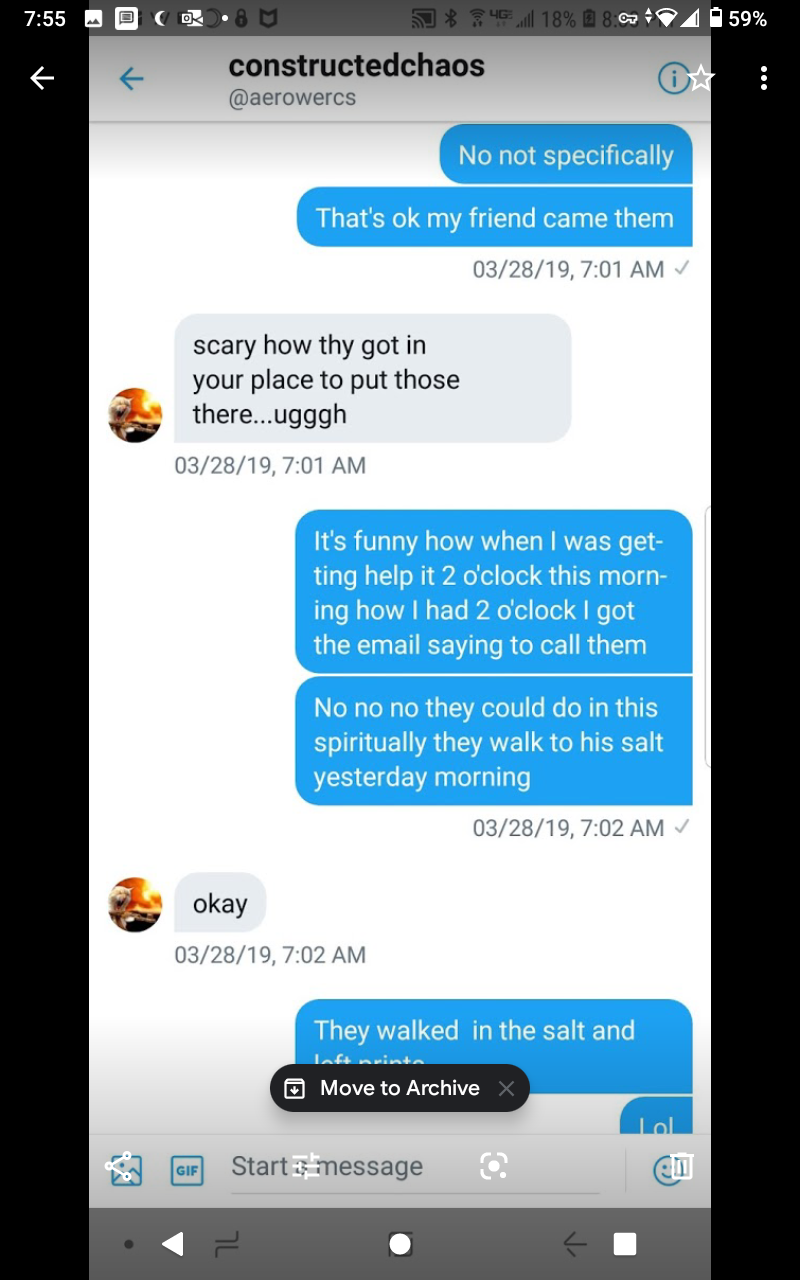Tap the white back arrow in Photos

point(41,78)
